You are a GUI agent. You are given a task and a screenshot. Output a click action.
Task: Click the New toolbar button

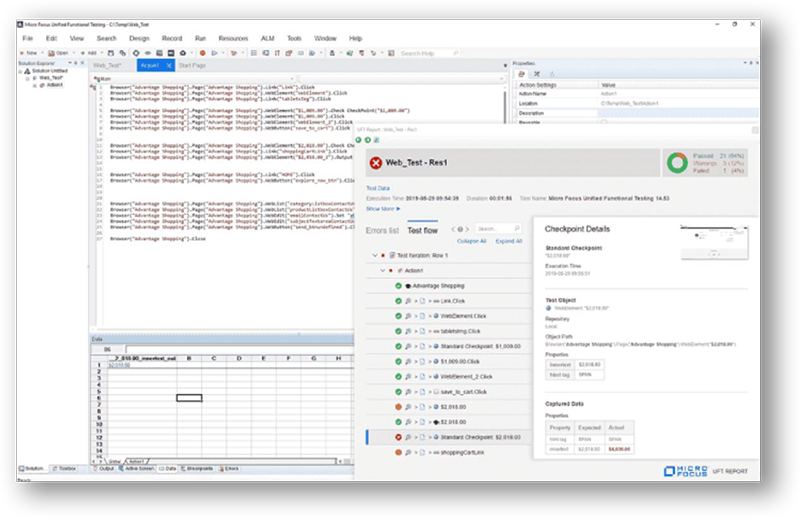tap(29, 53)
